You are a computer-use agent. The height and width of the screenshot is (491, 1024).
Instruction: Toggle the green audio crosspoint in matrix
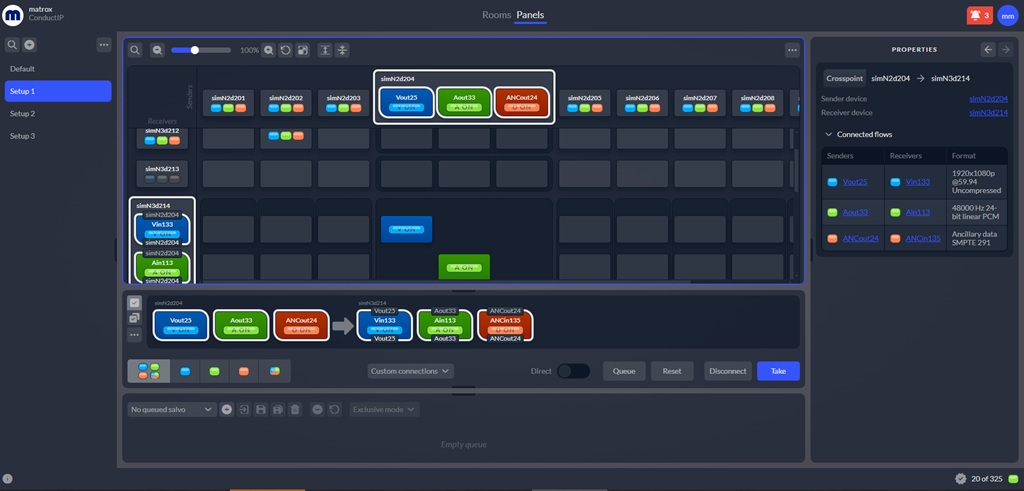coord(464,267)
